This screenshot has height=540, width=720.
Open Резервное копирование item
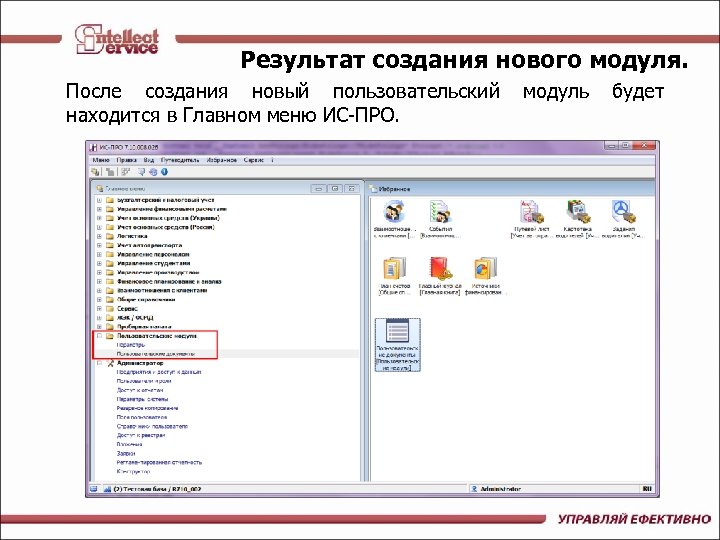[147, 408]
